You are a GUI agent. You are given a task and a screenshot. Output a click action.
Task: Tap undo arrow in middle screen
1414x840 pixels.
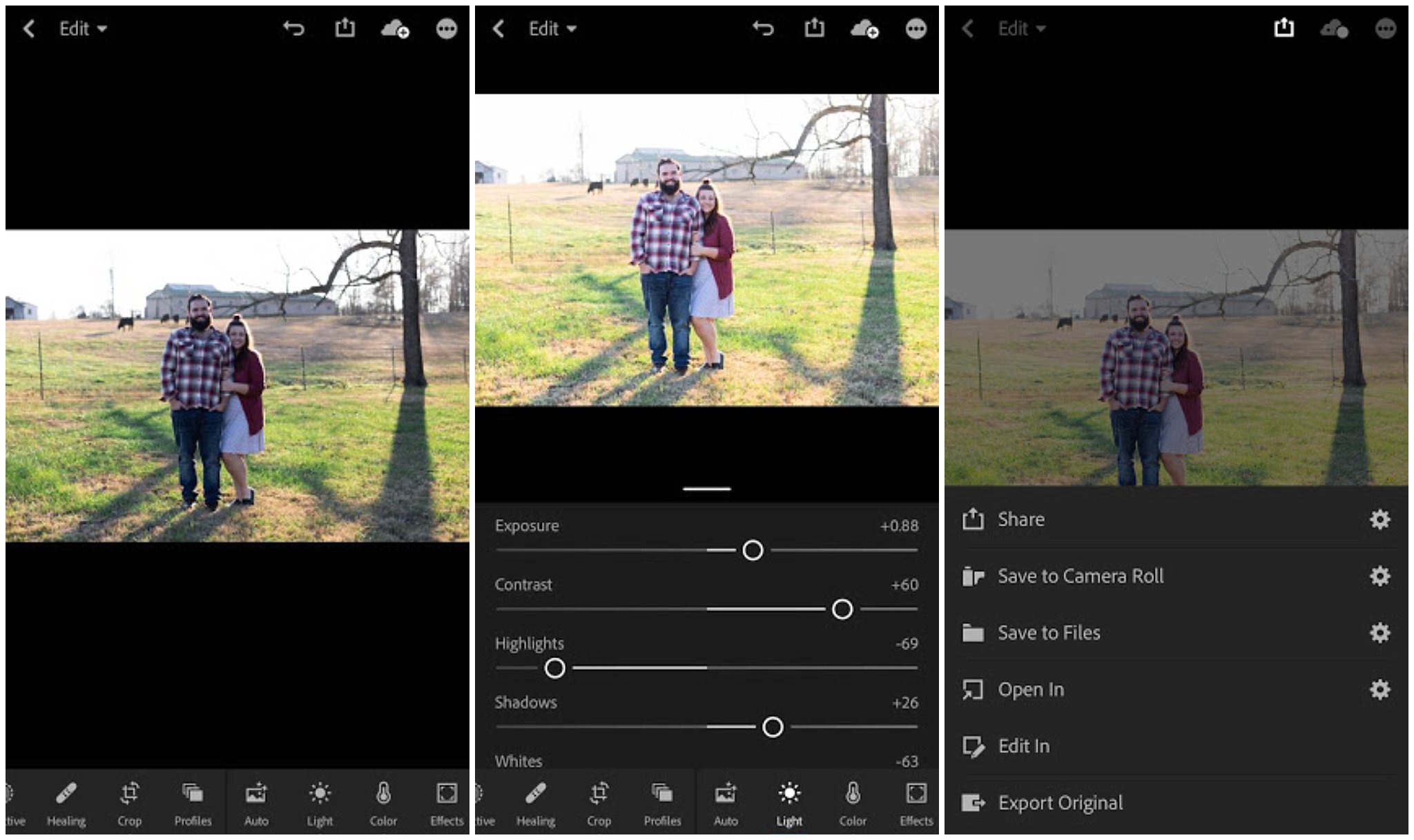tap(763, 28)
